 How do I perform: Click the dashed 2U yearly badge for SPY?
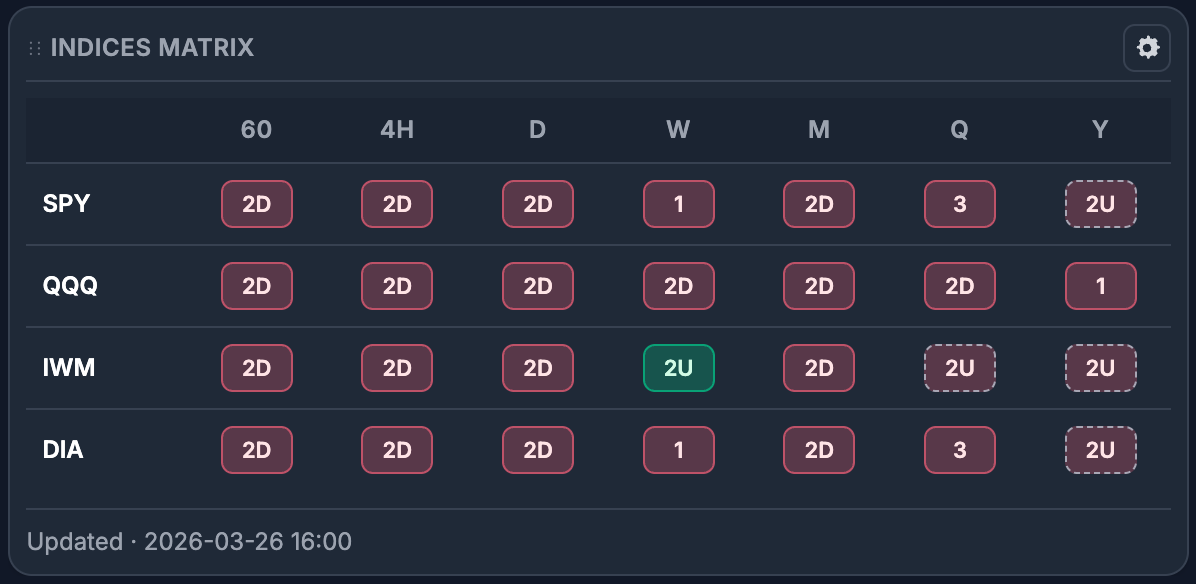[x=1100, y=204]
